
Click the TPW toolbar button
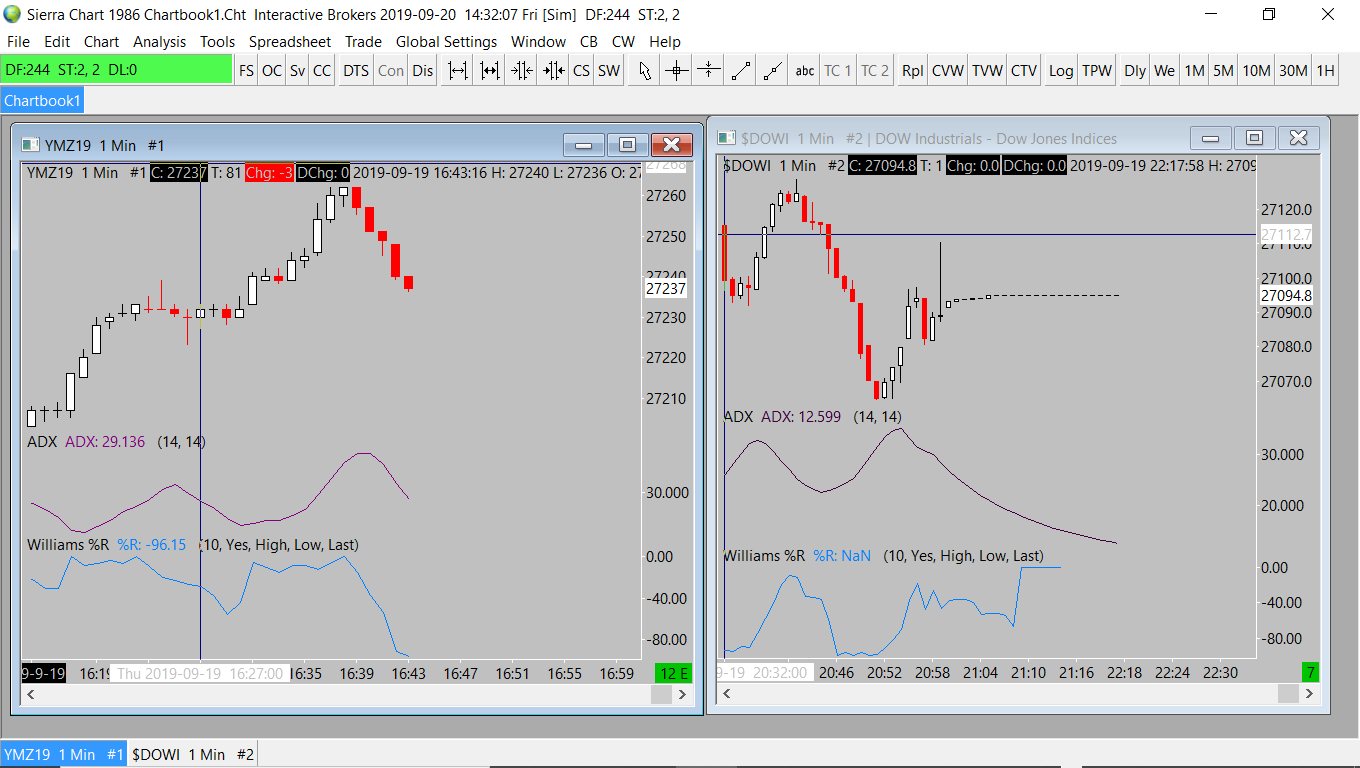1097,71
